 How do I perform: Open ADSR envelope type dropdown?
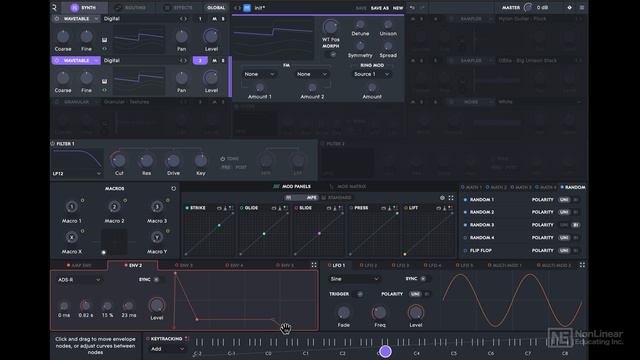(79, 280)
